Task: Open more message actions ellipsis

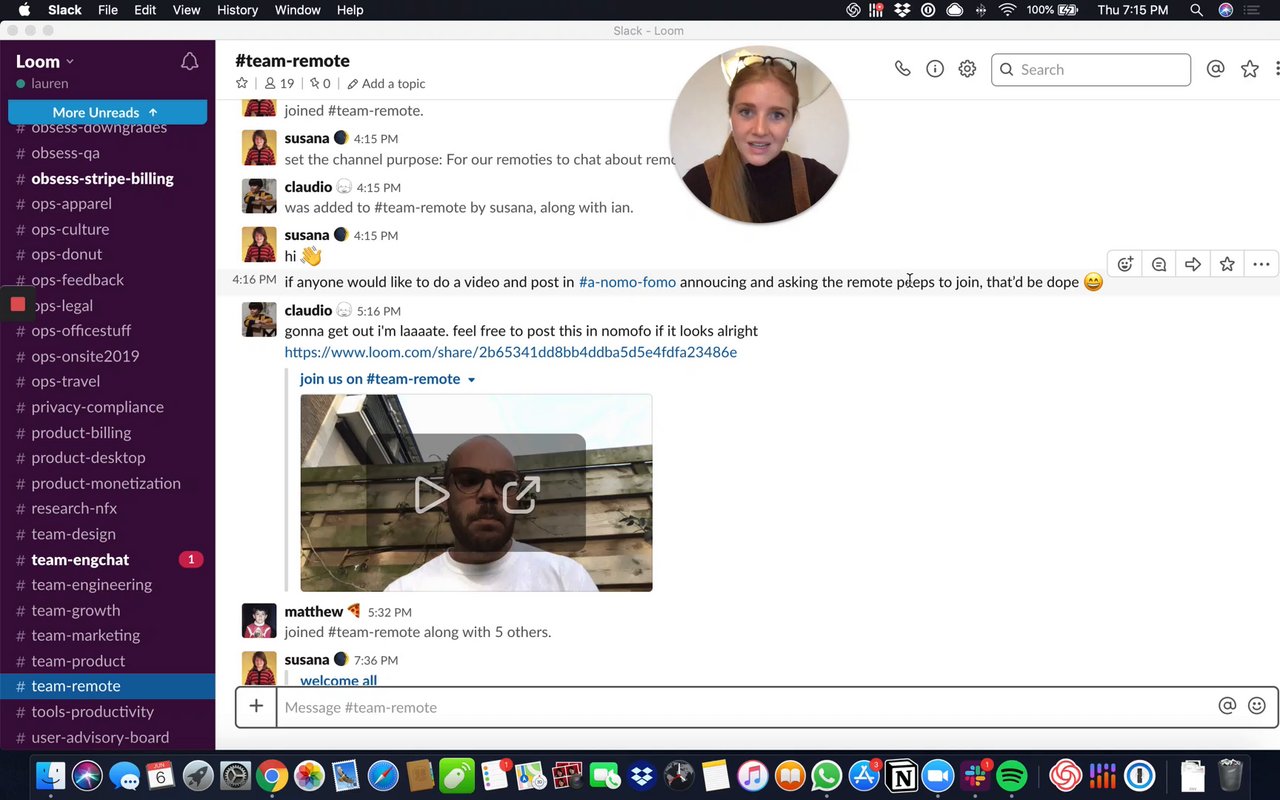Action: (x=1261, y=264)
